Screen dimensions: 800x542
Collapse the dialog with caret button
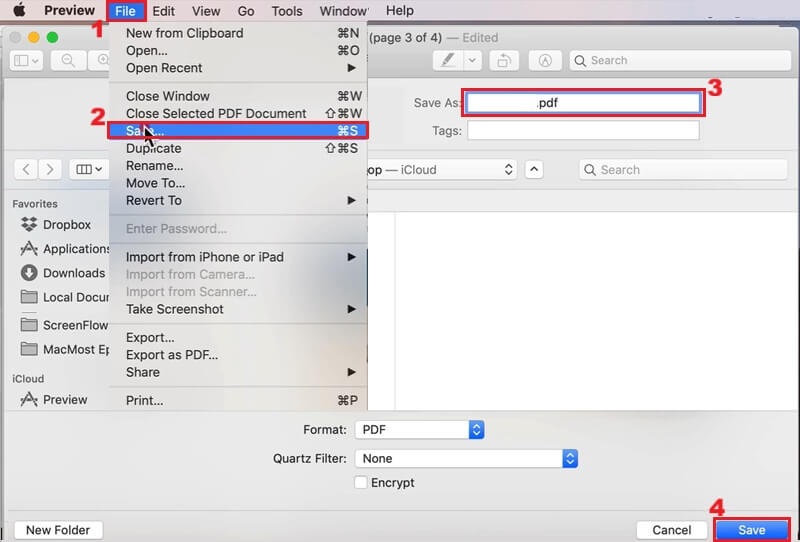coord(534,169)
